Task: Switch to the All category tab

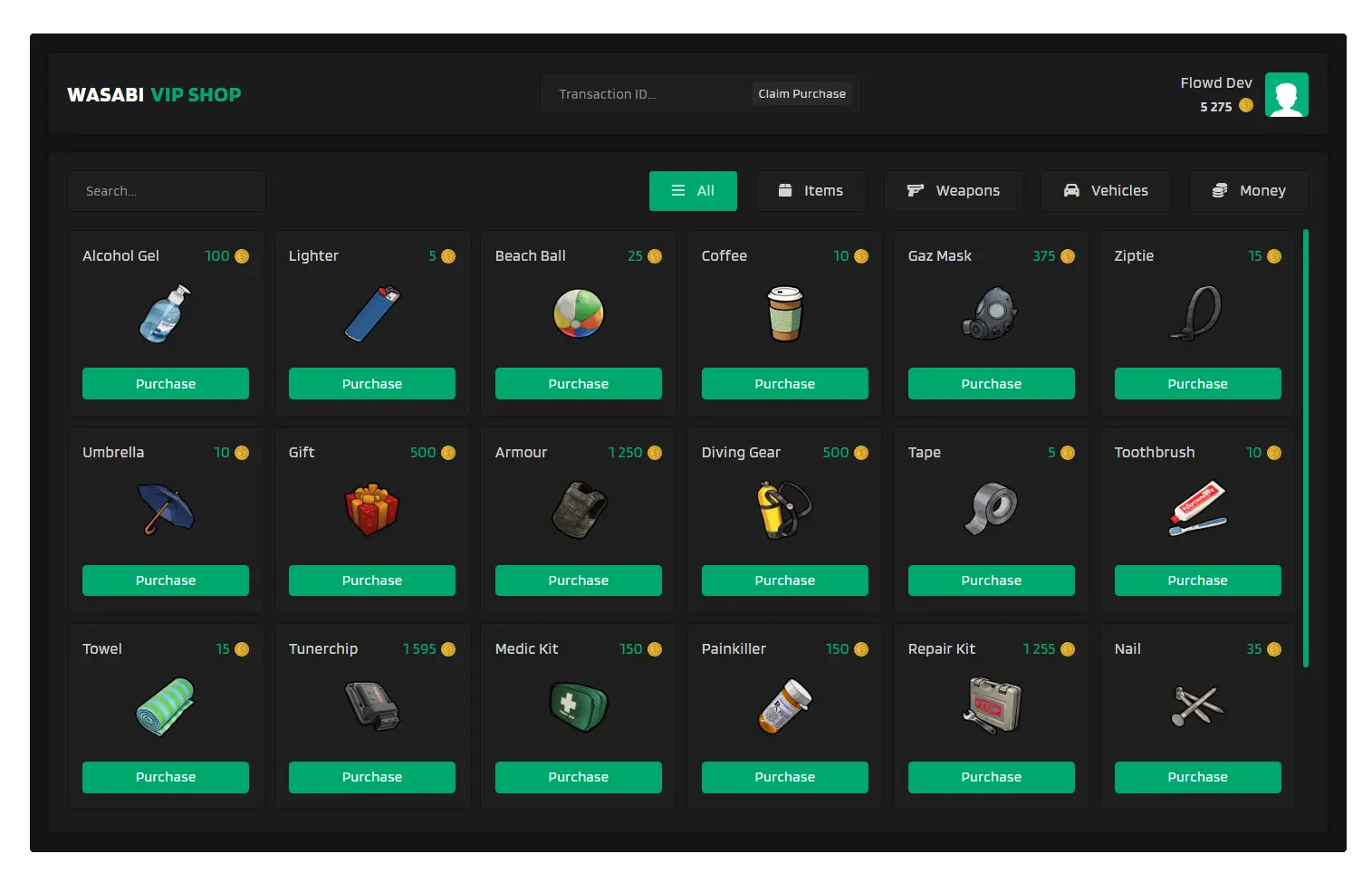Action: [x=693, y=190]
